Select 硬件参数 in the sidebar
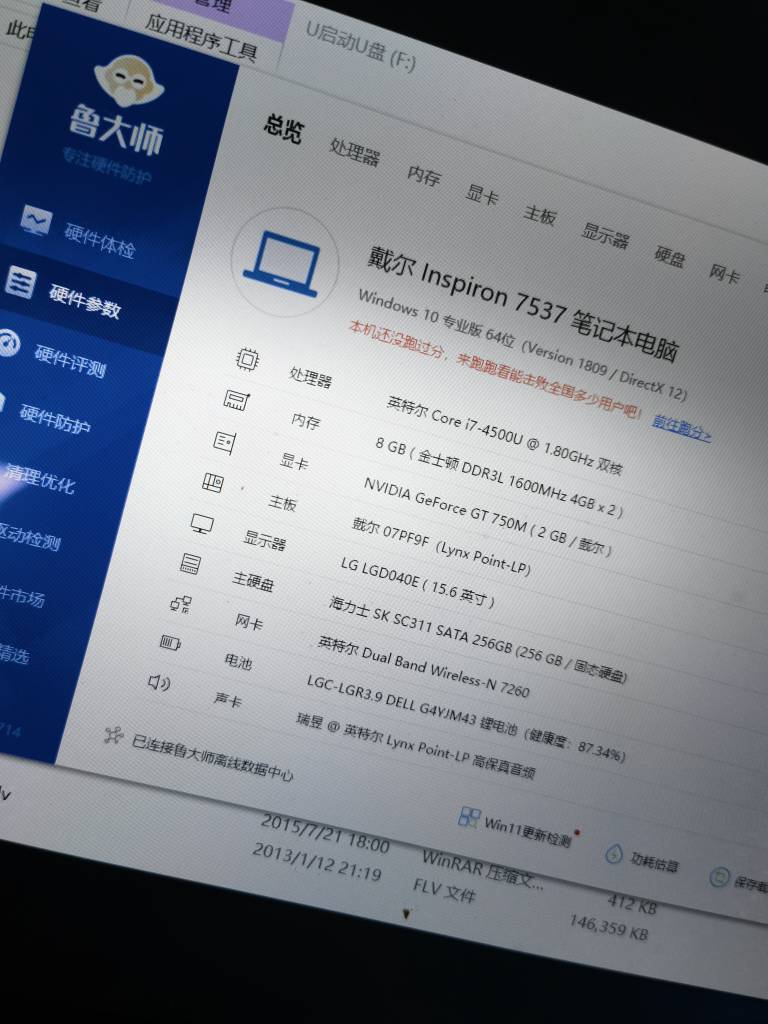This screenshot has width=768, height=1024. (85, 301)
